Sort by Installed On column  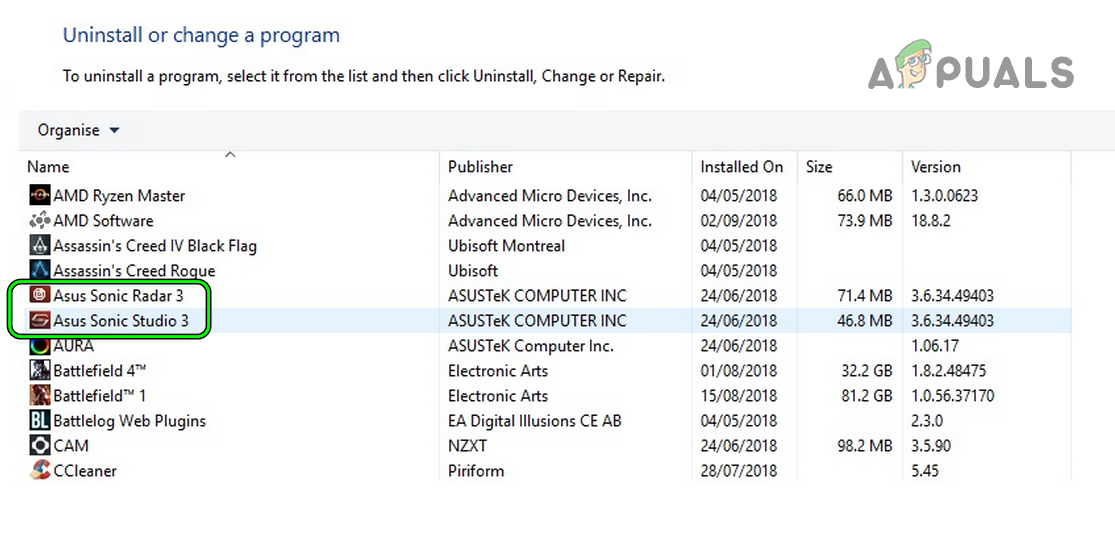coord(741,167)
